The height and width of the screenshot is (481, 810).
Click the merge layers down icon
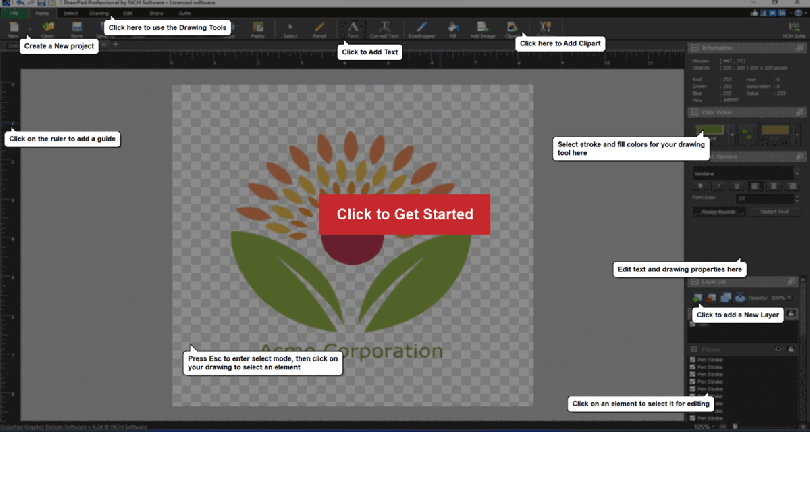[740, 298]
